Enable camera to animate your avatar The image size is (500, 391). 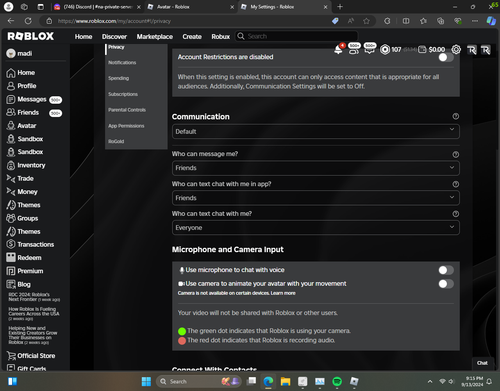click(x=446, y=284)
